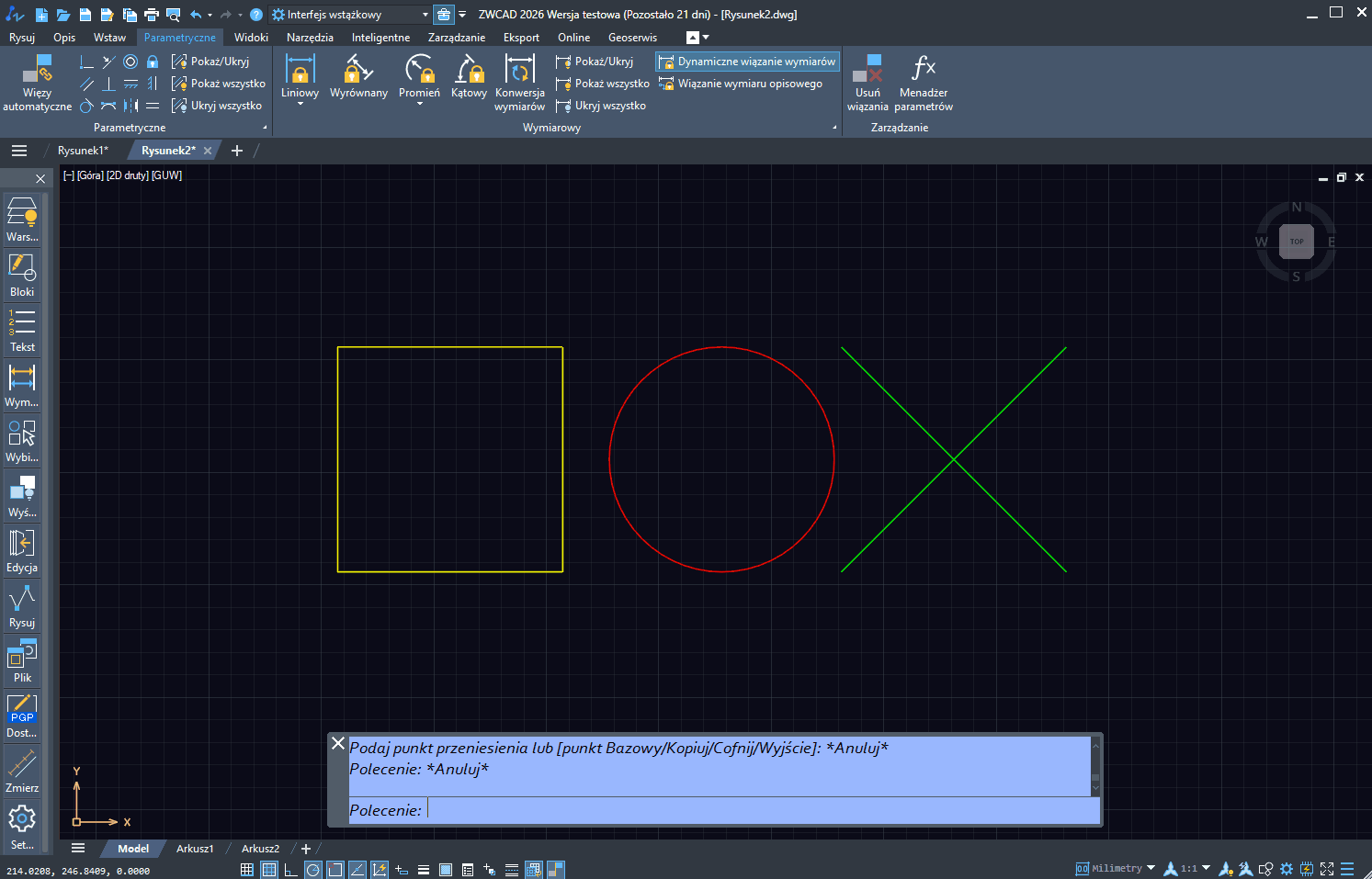Toggle polar tracking in status bar
Screen dimensions: 1372x879
(313, 870)
